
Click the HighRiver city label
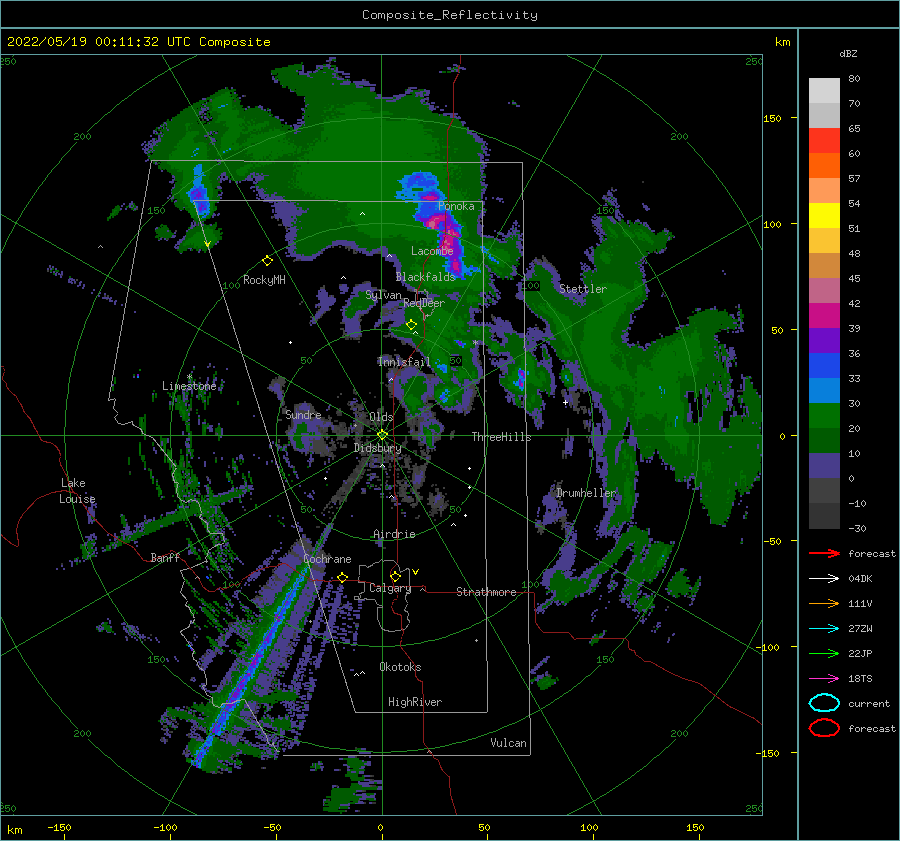(415, 702)
